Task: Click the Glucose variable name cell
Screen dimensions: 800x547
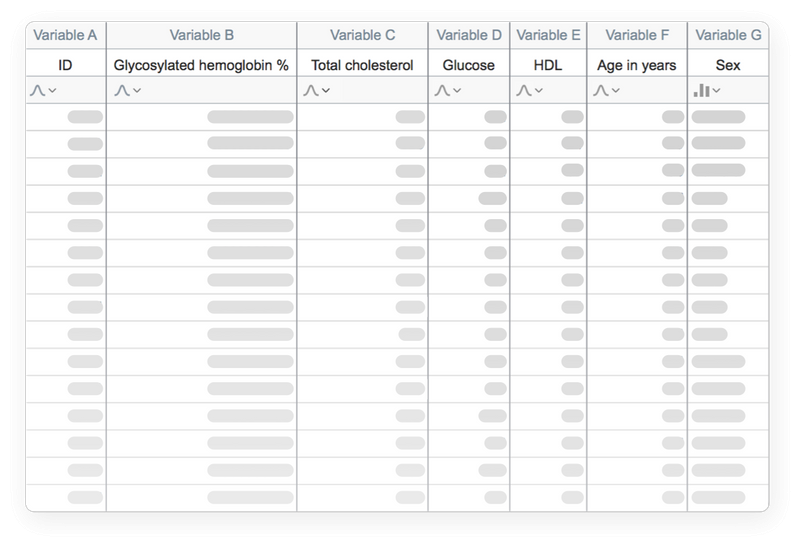Action: (x=468, y=65)
